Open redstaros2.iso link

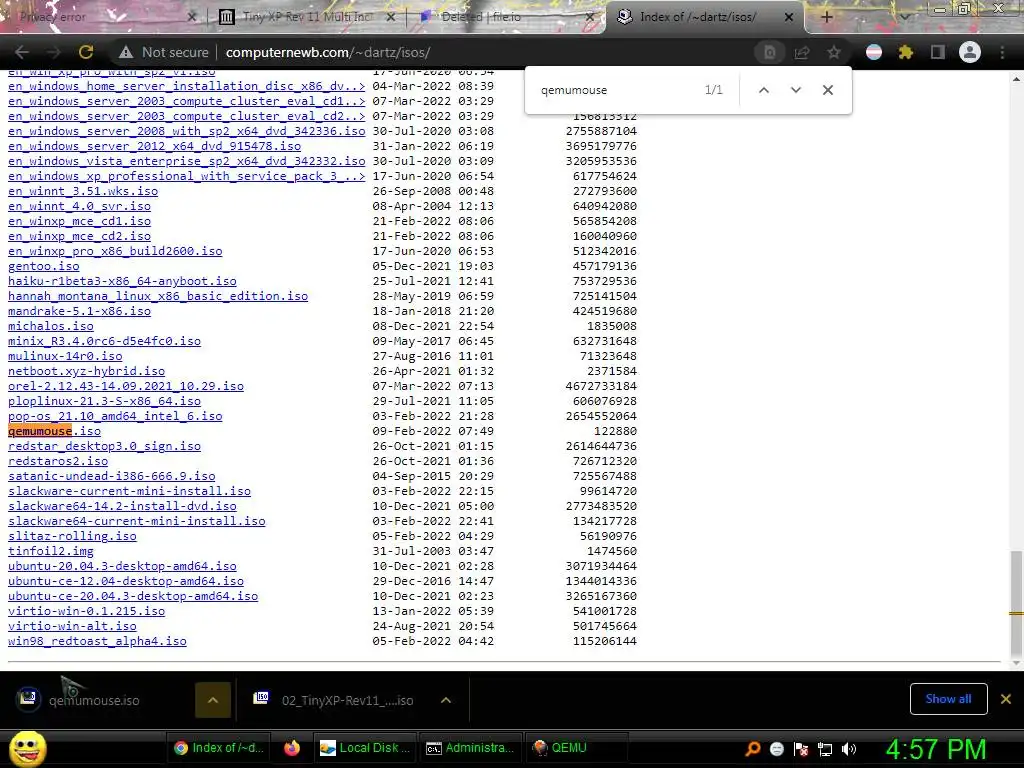(x=58, y=461)
